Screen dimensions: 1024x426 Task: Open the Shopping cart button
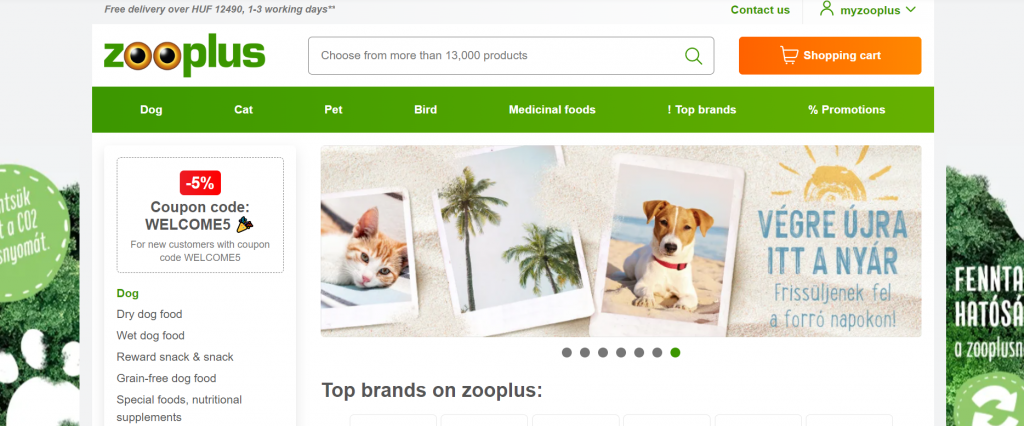(830, 56)
